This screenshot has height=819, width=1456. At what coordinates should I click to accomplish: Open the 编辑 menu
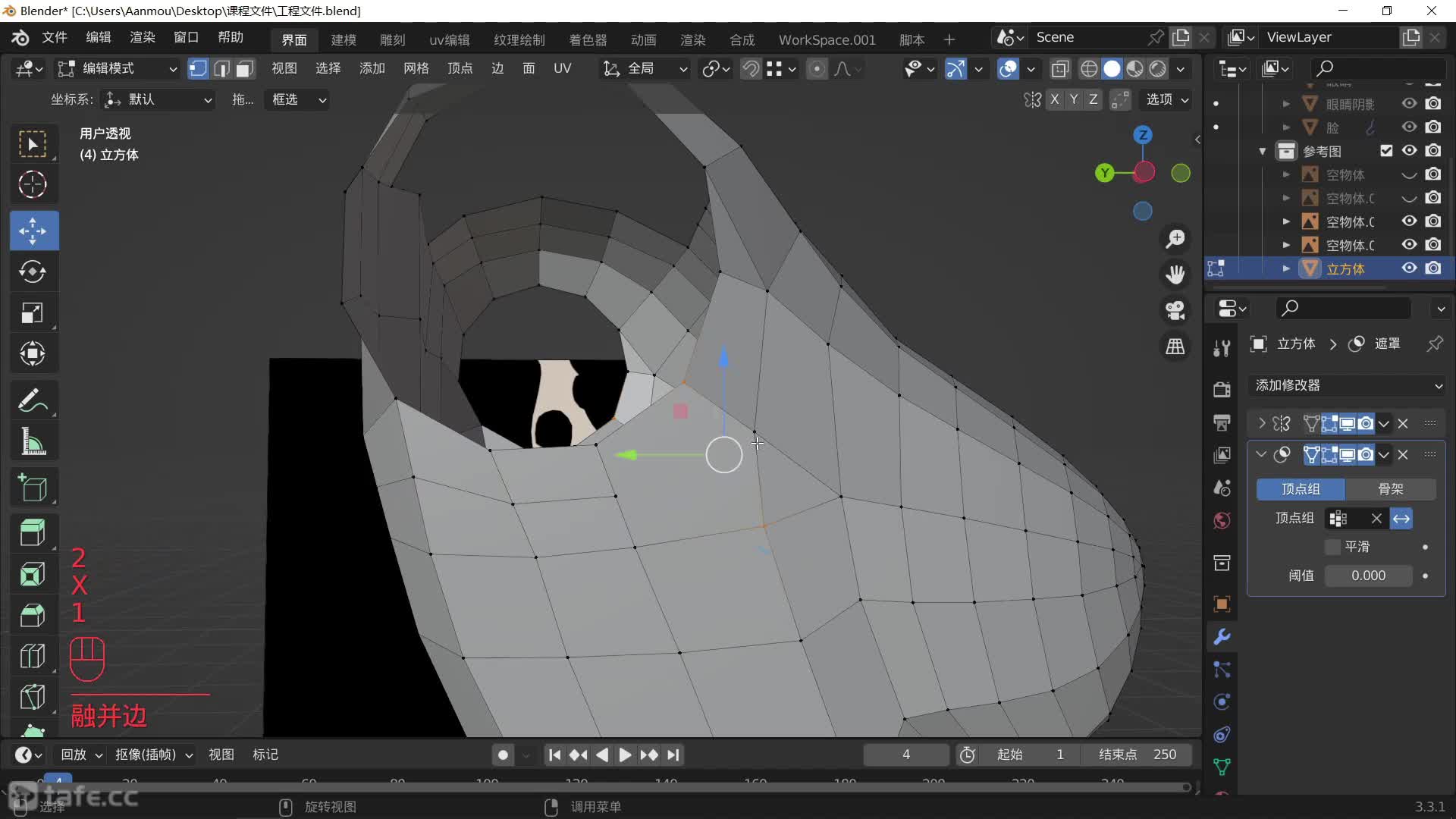pos(99,38)
